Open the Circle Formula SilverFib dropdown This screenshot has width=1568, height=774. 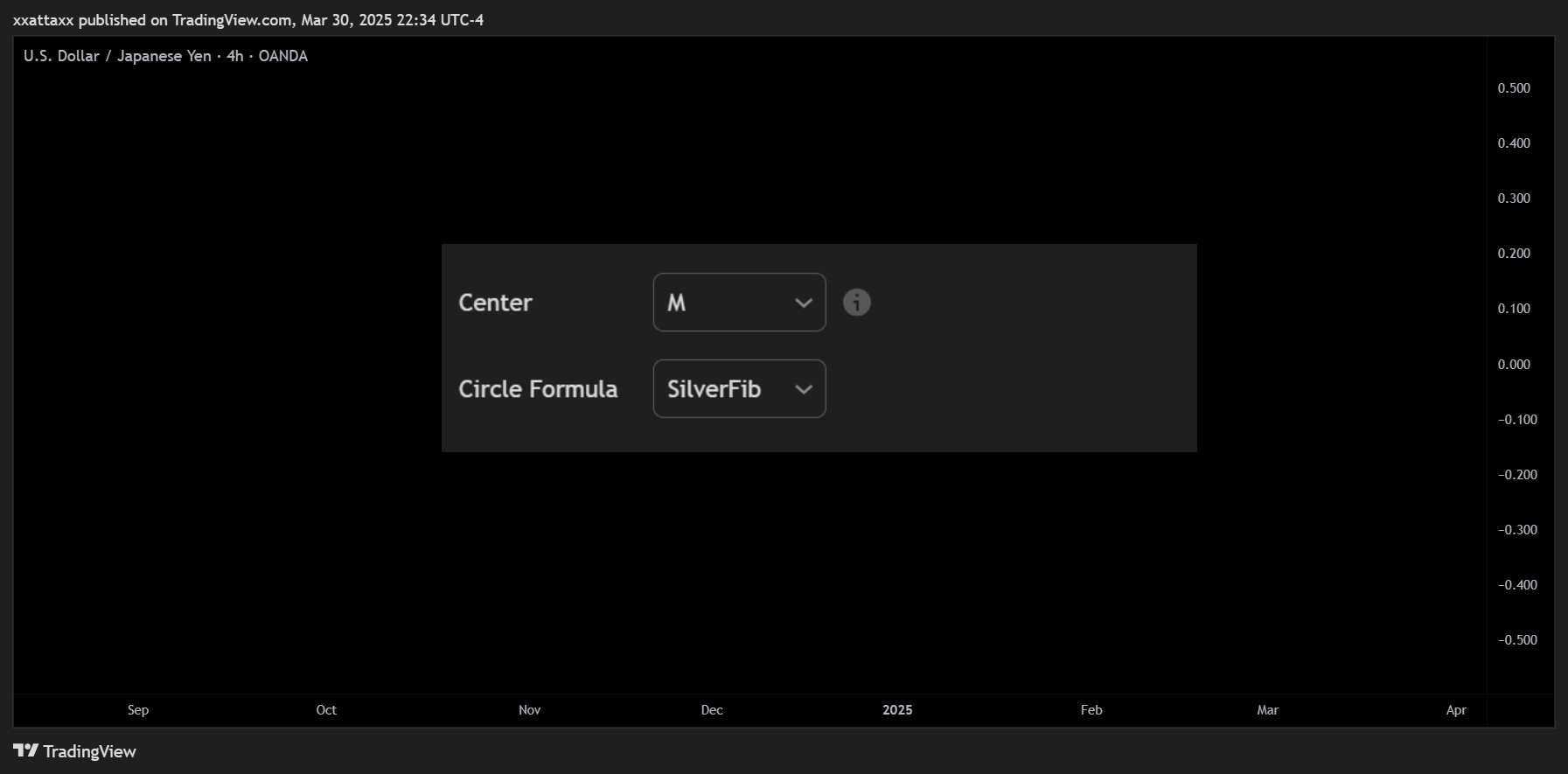(739, 389)
